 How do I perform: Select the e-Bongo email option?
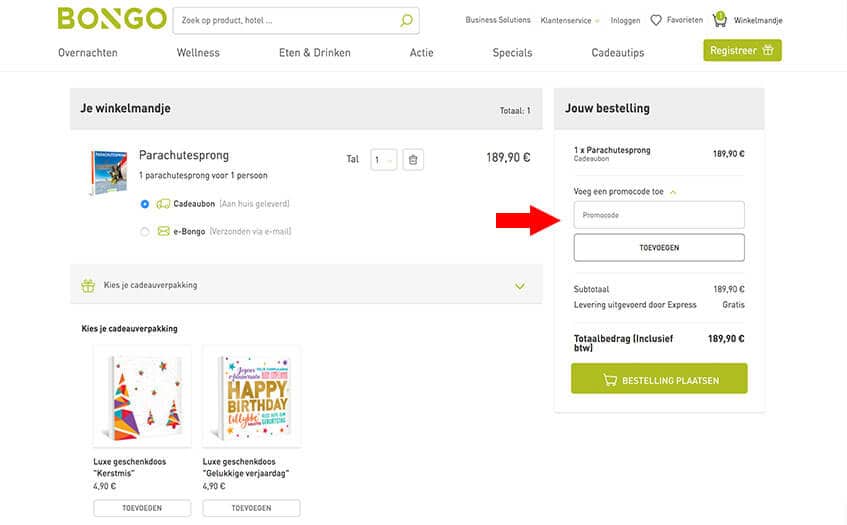pos(145,231)
